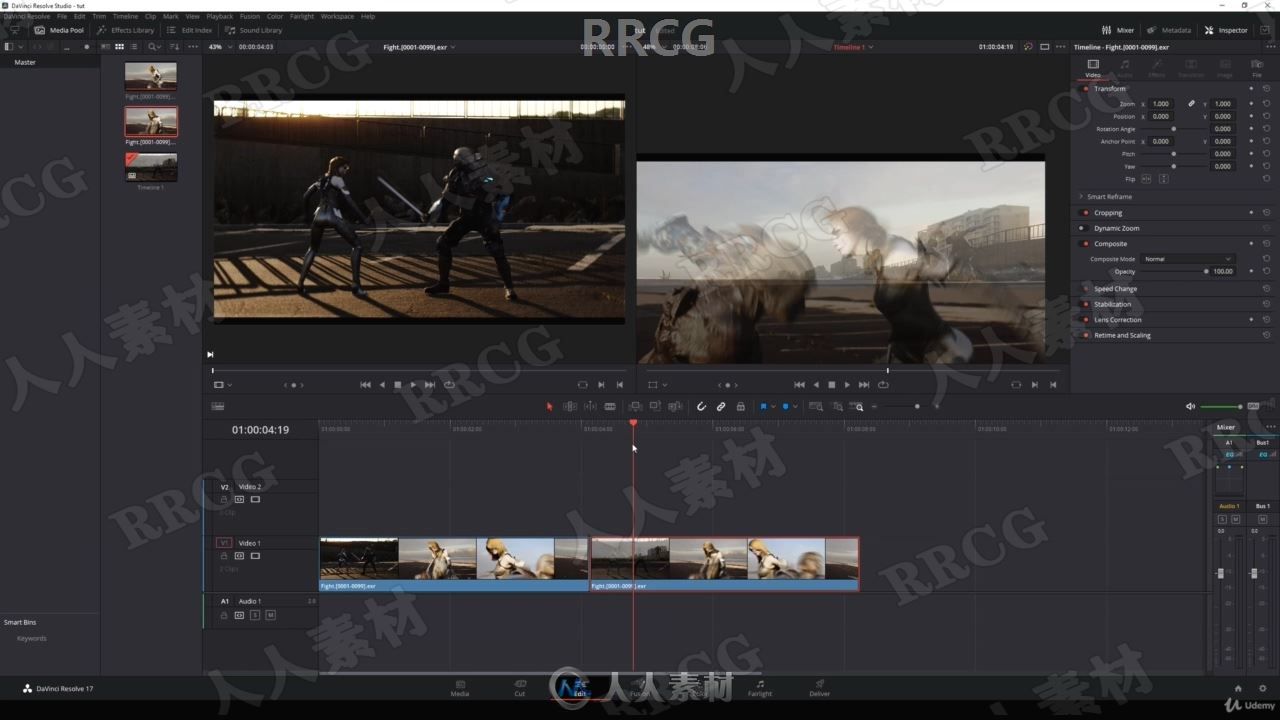Adjust the timeline zoom slider
Viewport: 1280px width, 720px height.
tap(905, 406)
